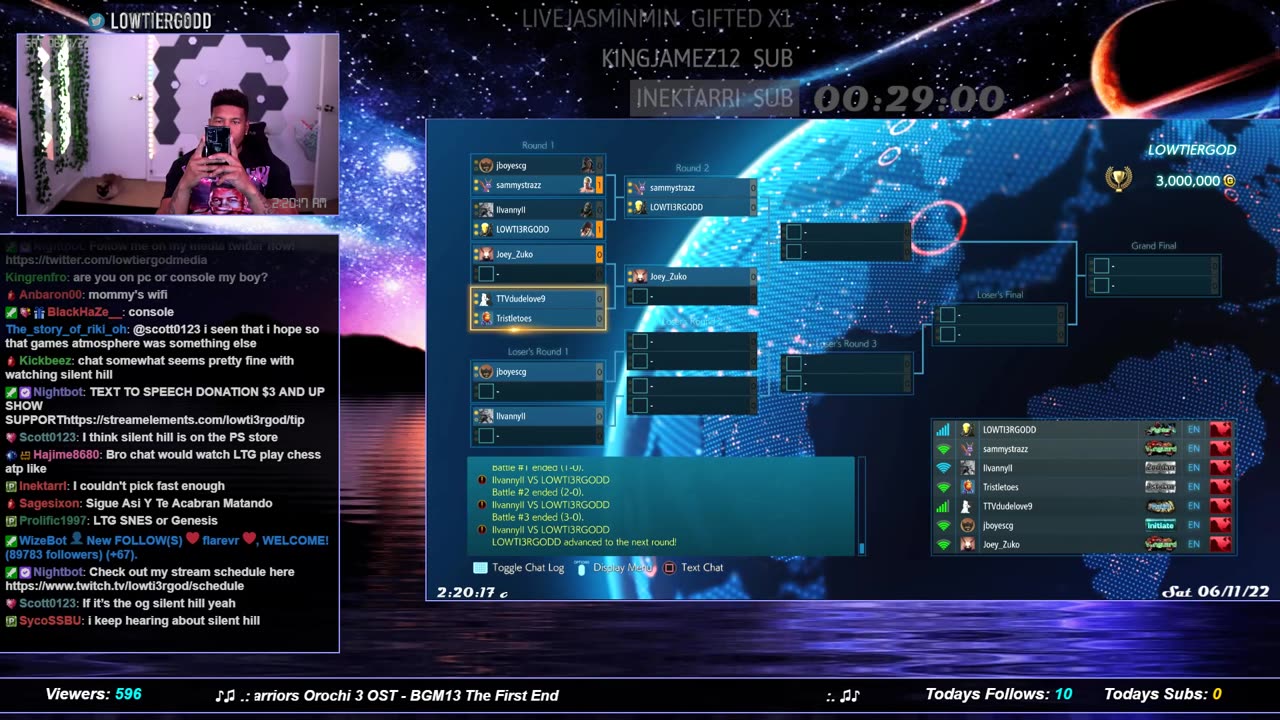The height and width of the screenshot is (720, 1280).
Task: Click LOWTI3RGODD's name in the Round 2 bracket
Action: [677, 207]
